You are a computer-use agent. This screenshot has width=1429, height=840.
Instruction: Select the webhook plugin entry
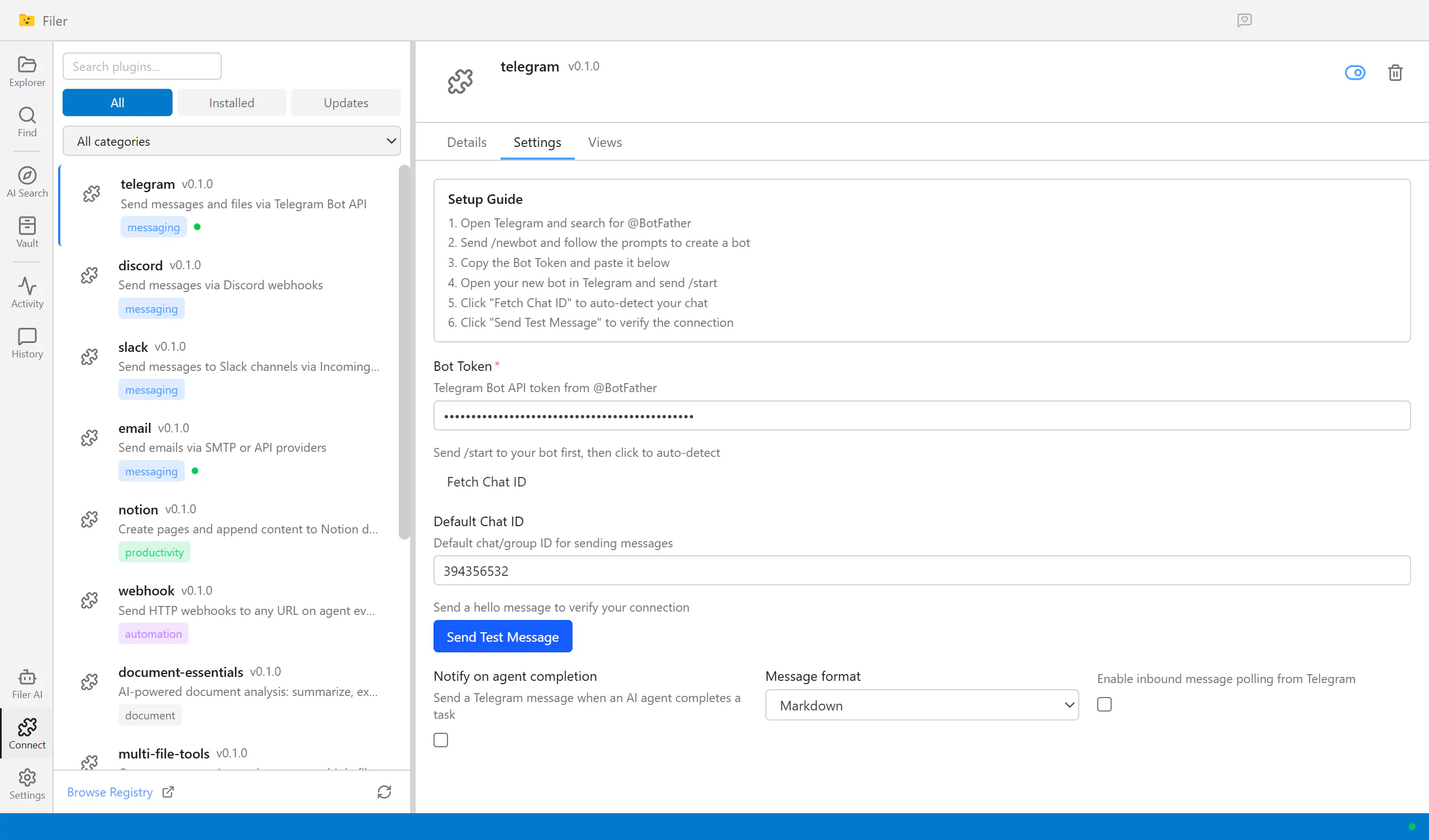tap(228, 612)
